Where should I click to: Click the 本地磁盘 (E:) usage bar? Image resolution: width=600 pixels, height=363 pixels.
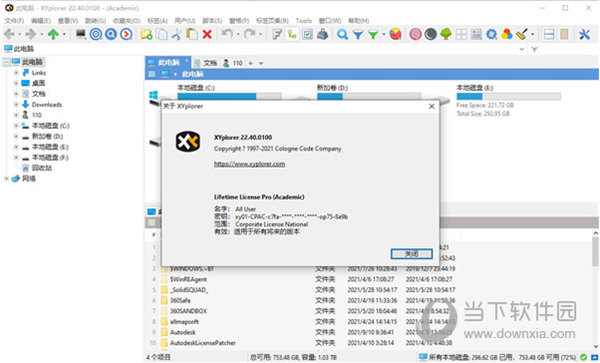(509, 96)
